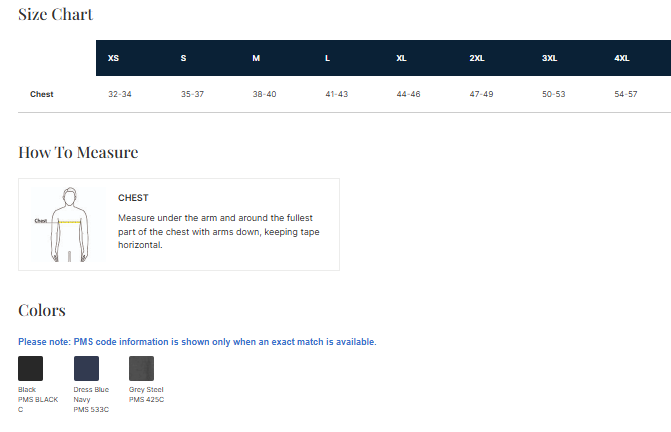Click the Chest row label

click(x=42, y=94)
